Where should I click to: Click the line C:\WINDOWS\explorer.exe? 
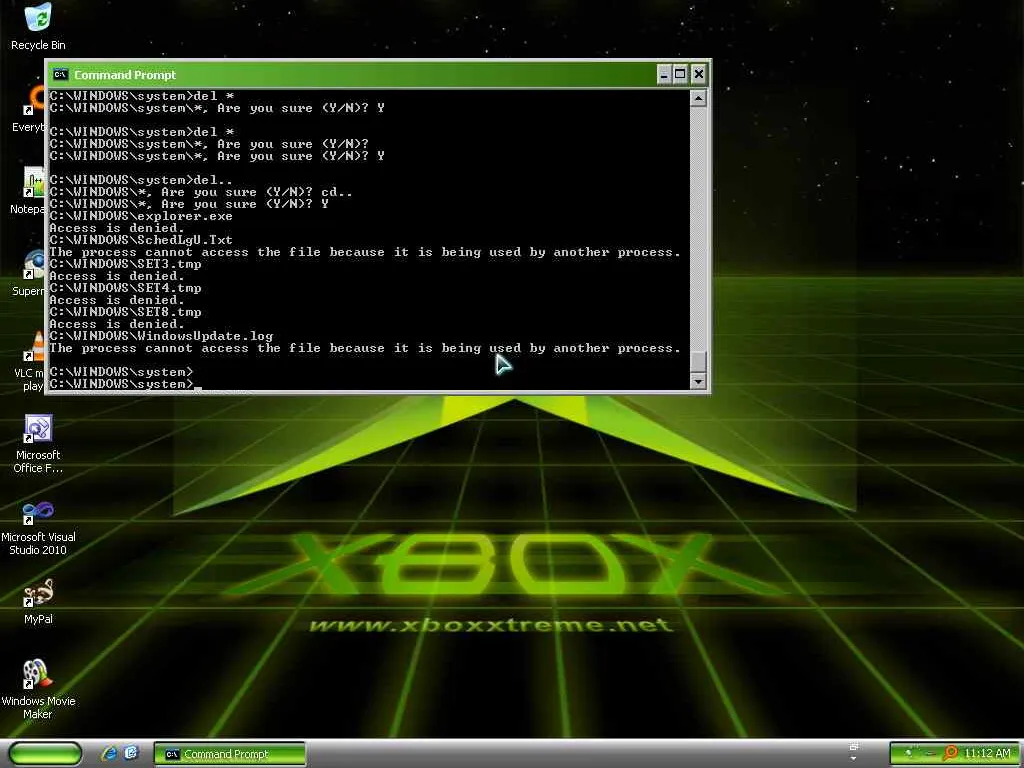coord(140,216)
